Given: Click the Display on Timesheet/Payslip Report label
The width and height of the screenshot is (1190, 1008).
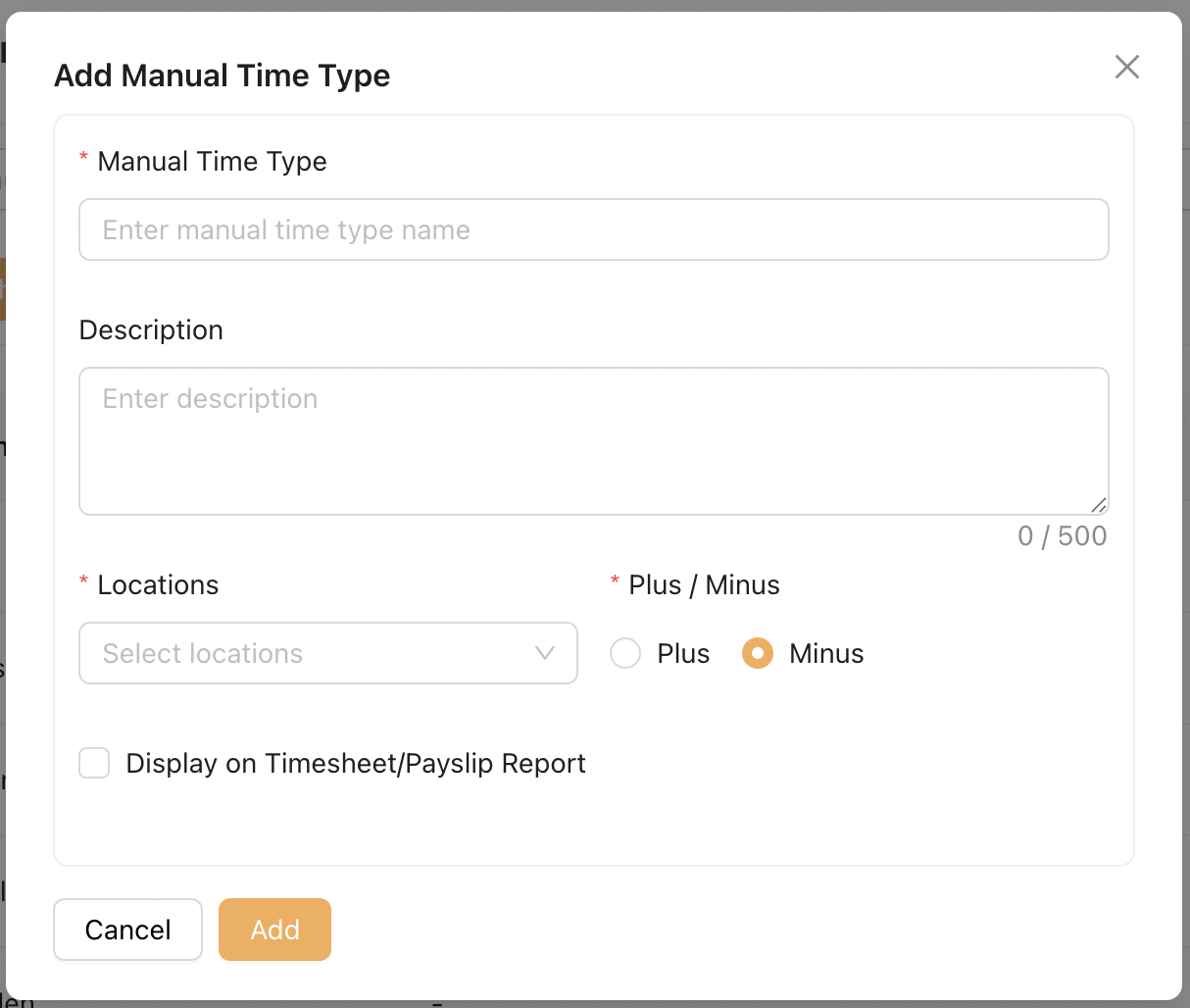Looking at the screenshot, I should point(356,763).
